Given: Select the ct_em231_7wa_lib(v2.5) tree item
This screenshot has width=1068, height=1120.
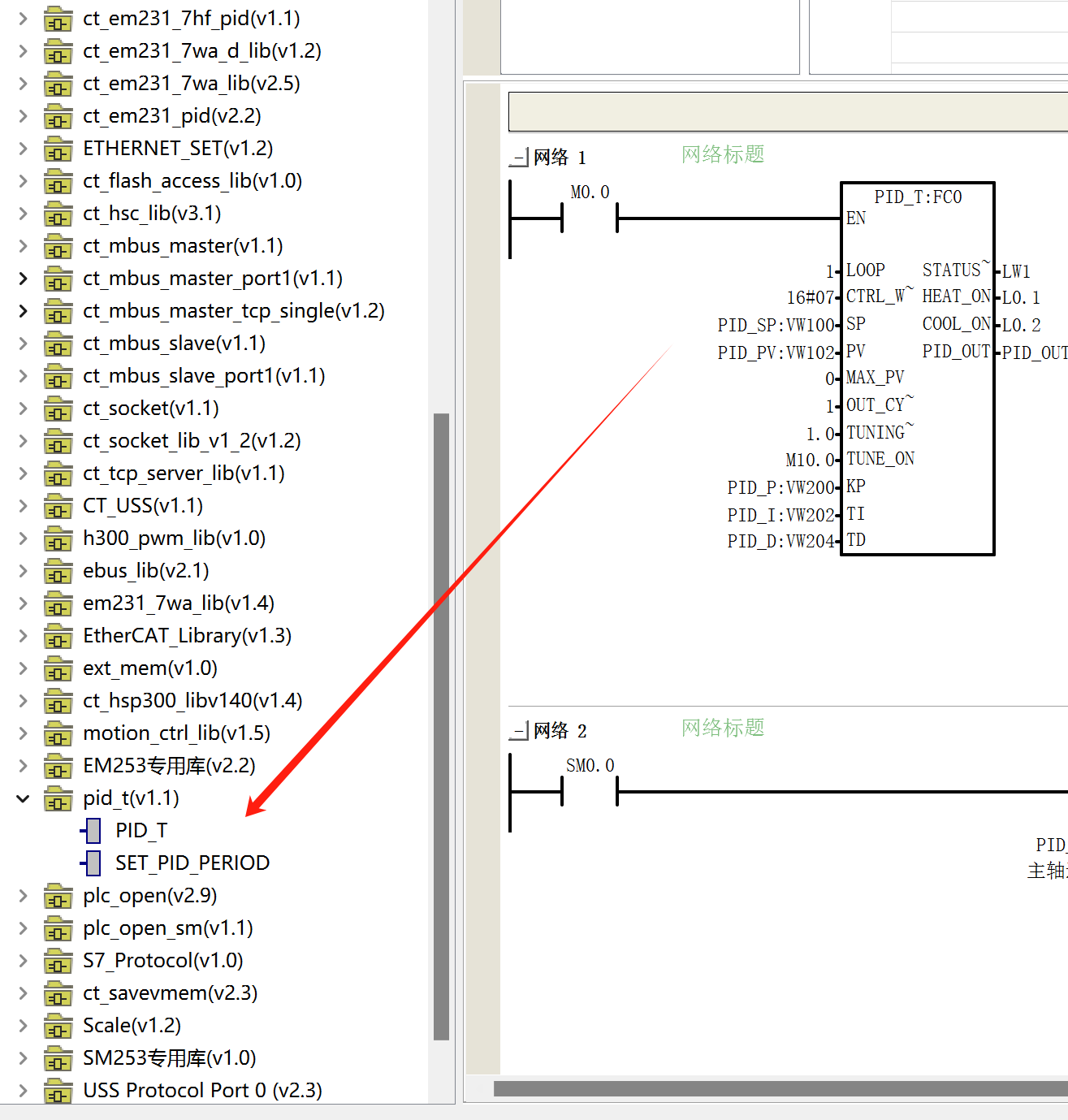Looking at the screenshot, I should click(192, 84).
